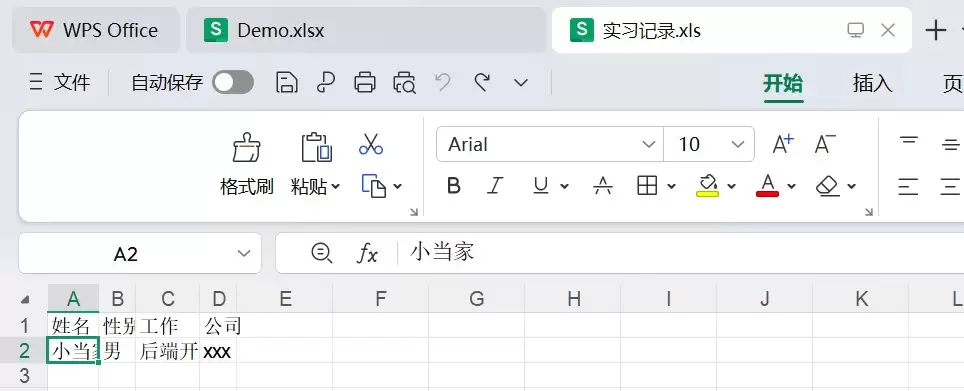Image resolution: width=964 pixels, height=391 pixels.
Task: Click the Redo arrow
Action: click(x=482, y=81)
